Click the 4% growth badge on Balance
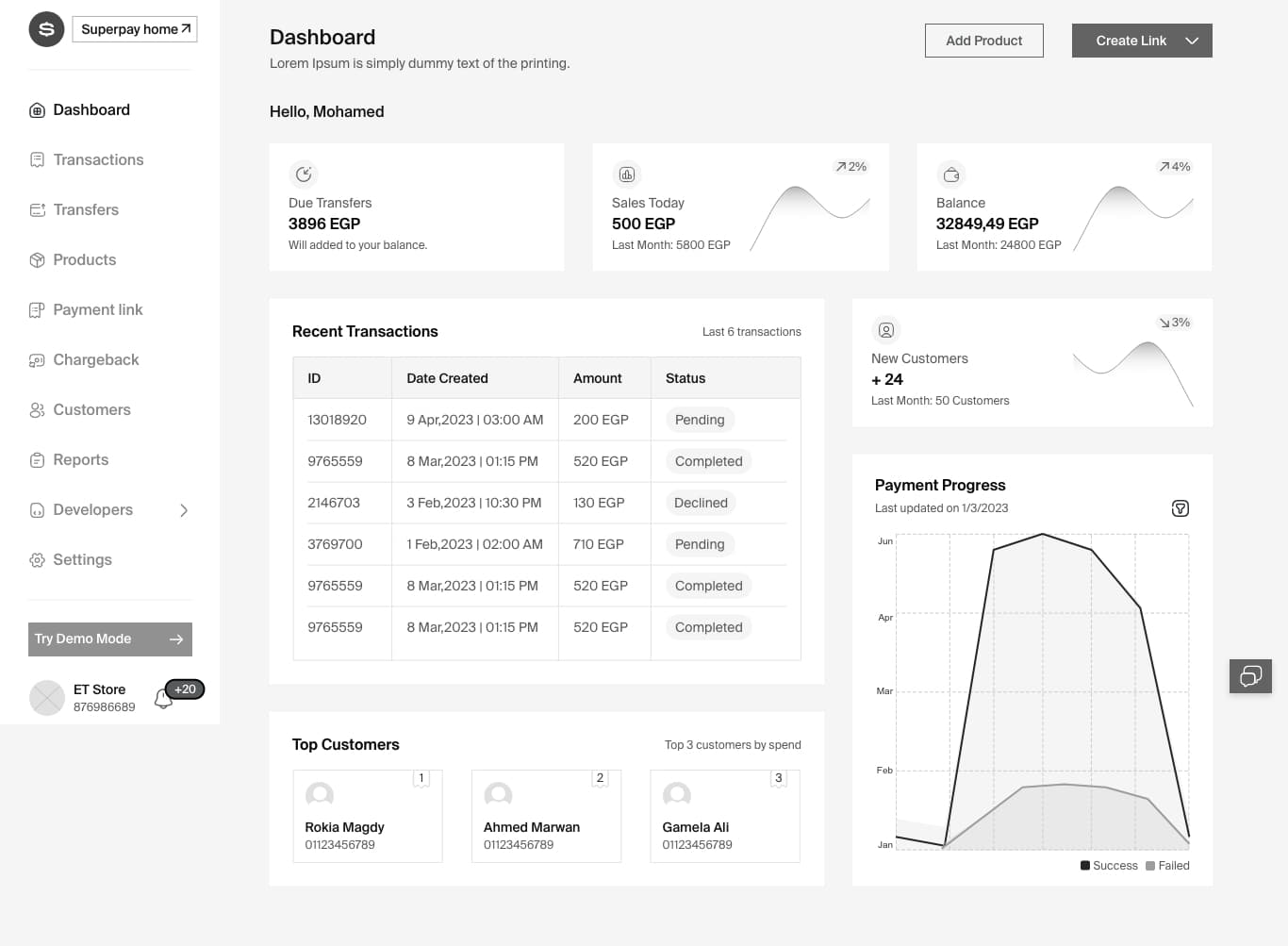 pyautogui.click(x=1175, y=167)
